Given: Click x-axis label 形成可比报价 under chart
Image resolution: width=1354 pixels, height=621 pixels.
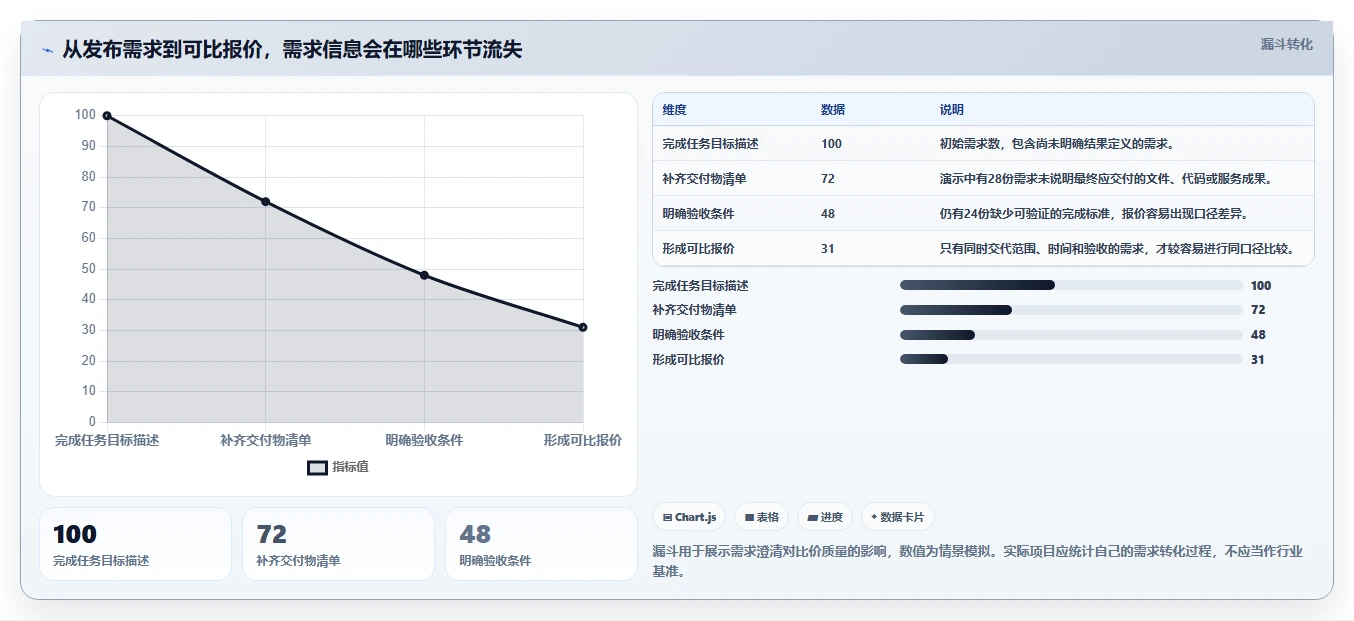Looking at the screenshot, I should (x=583, y=440).
